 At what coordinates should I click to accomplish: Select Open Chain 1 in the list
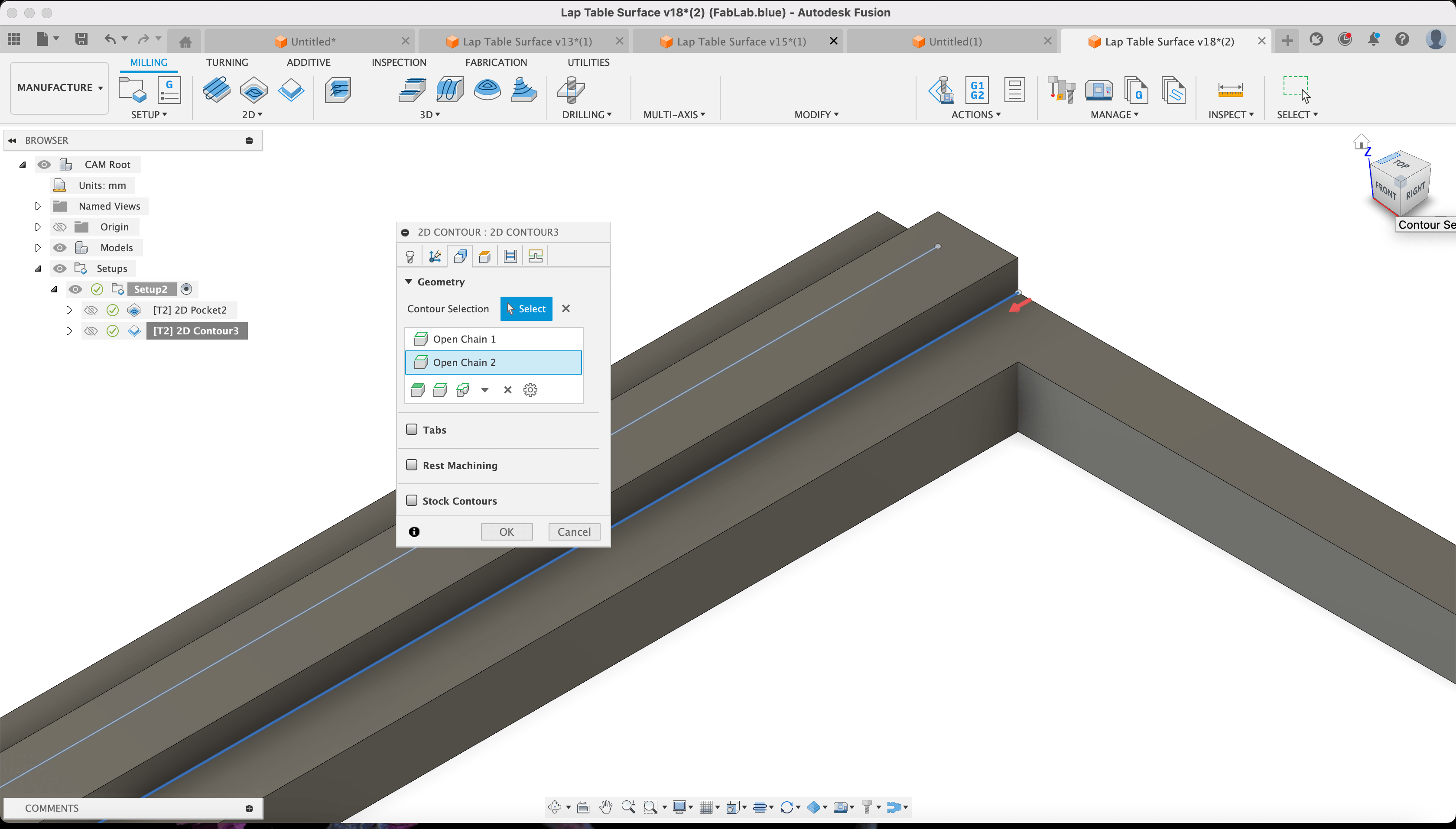point(493,339)
